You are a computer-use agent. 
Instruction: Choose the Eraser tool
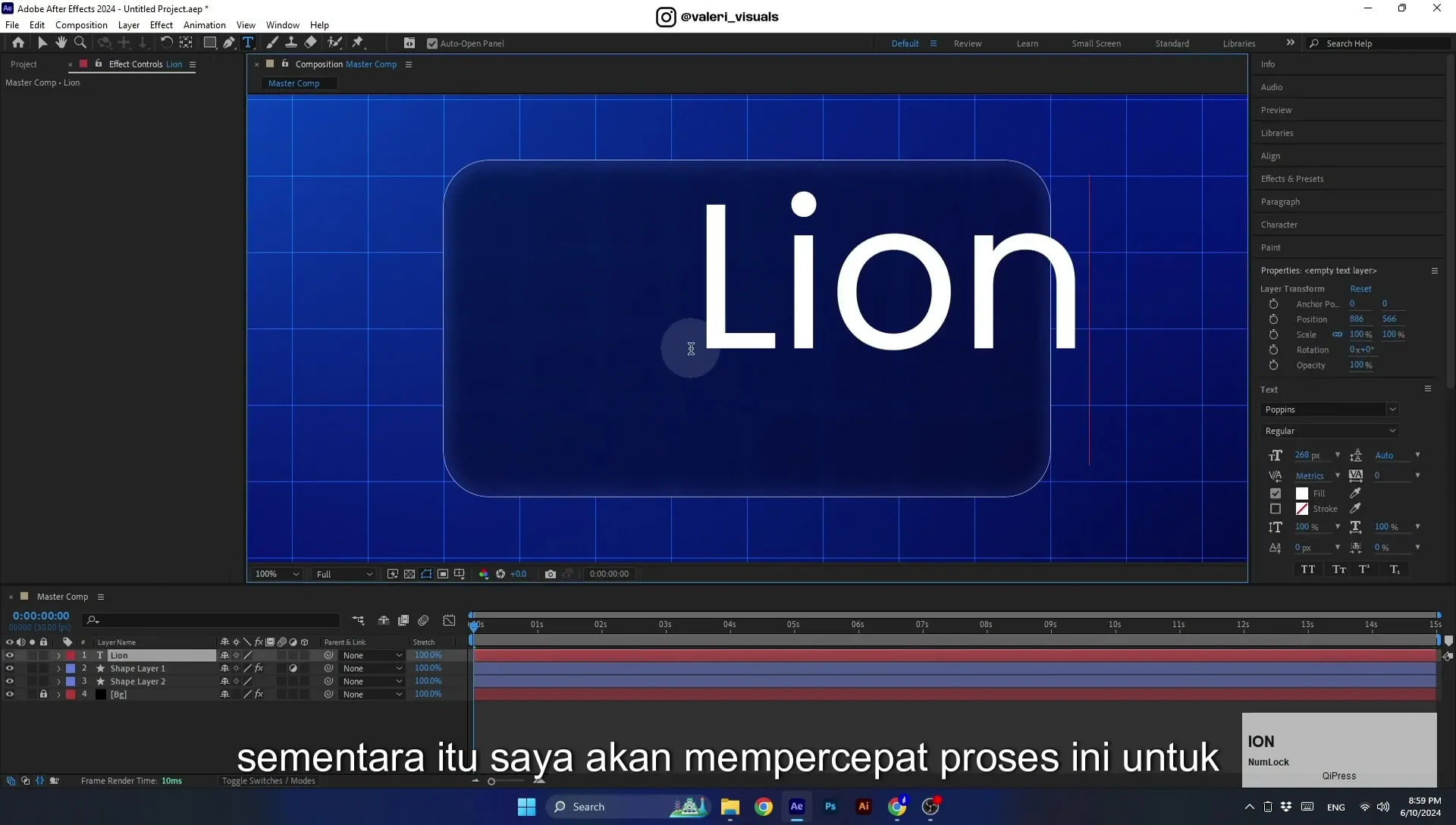(311, 43)
